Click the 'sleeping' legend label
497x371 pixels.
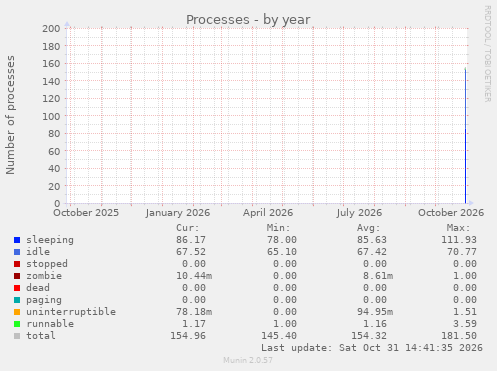50,240
